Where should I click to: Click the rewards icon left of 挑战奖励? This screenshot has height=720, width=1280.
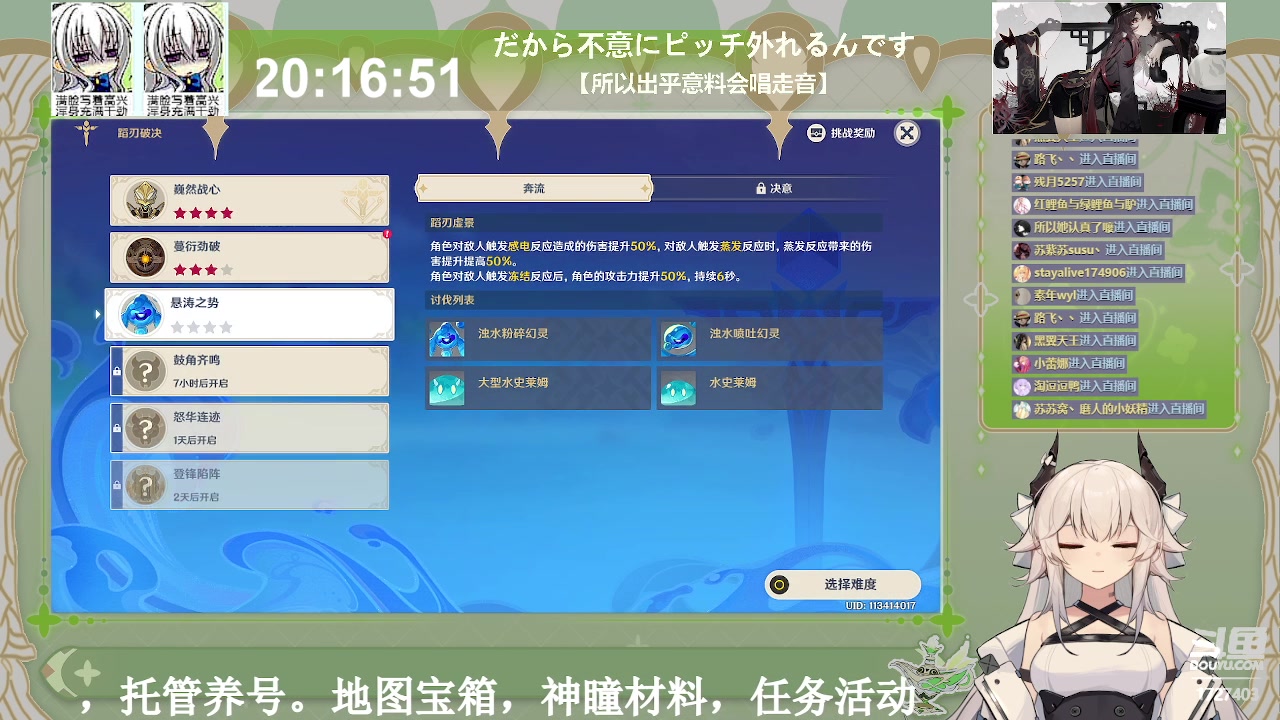click(816, 133)
